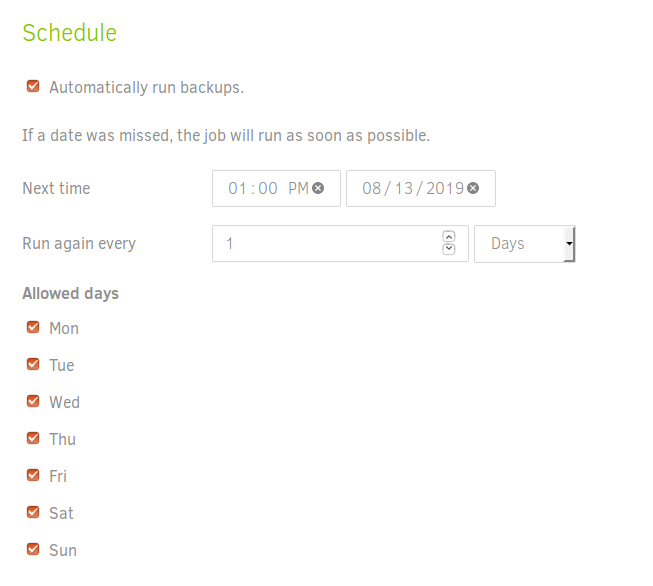Screen dimensions: 653x586
Task: Uncheck the Thu checkbox
Action: [x=33, y=438]
